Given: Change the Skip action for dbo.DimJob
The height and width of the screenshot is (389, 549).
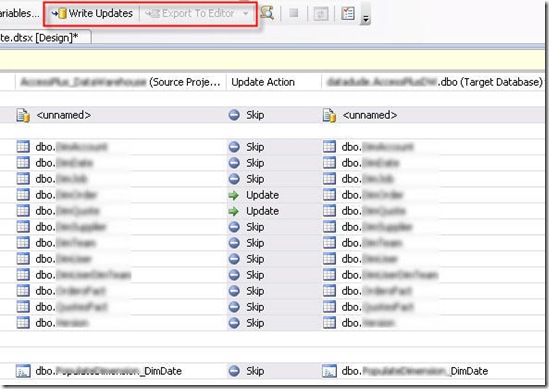Looking at the screenshot, I should point(255,179).
